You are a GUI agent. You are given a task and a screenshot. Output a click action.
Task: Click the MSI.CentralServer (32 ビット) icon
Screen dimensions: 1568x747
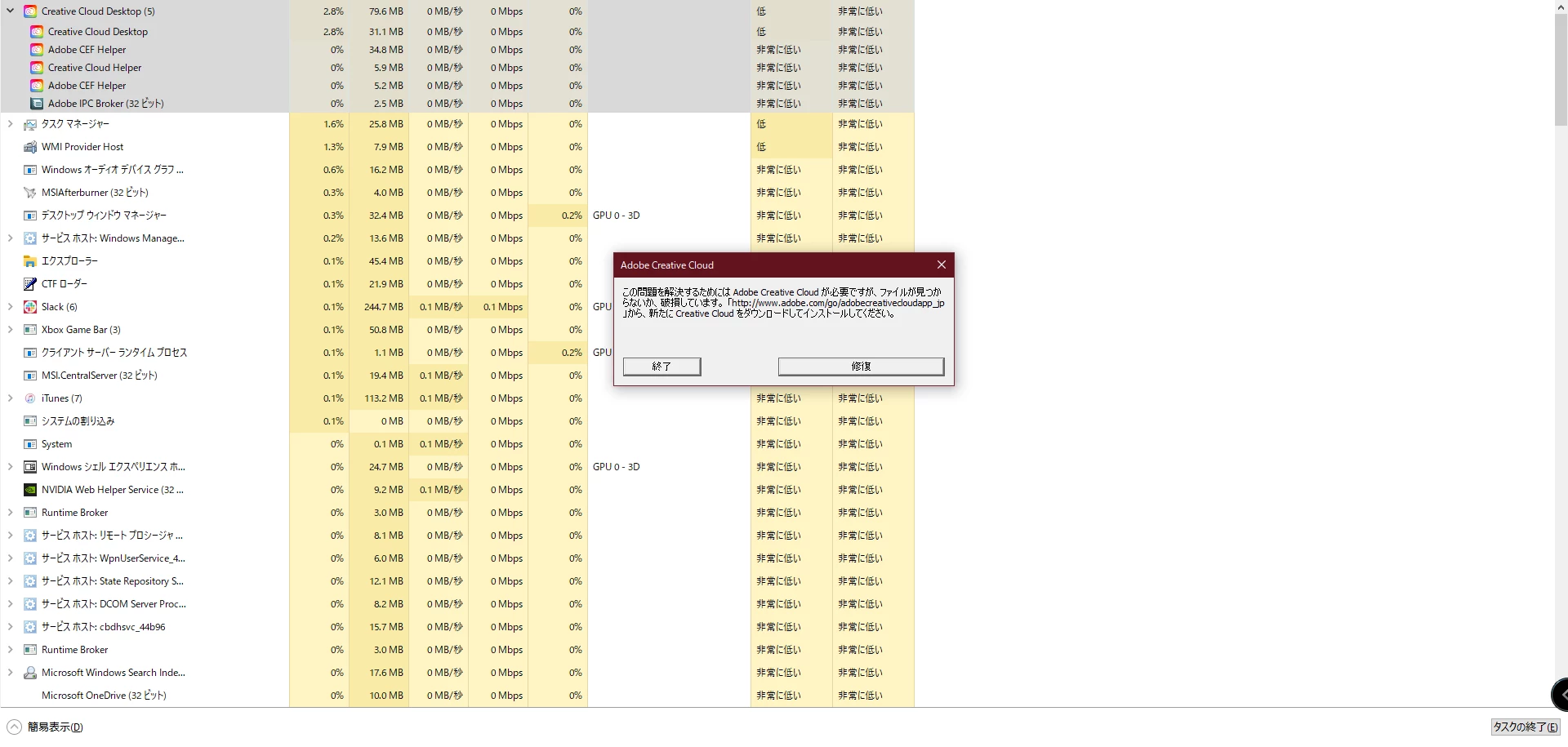pos(30,376)
